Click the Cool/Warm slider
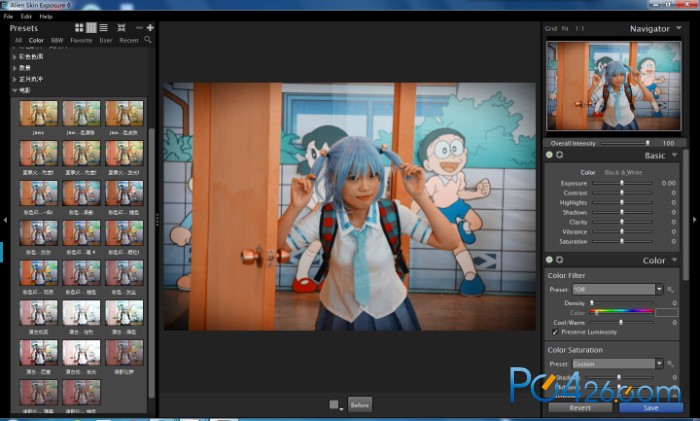This screenshot has height=421, width=700. (x=621, y=322)
